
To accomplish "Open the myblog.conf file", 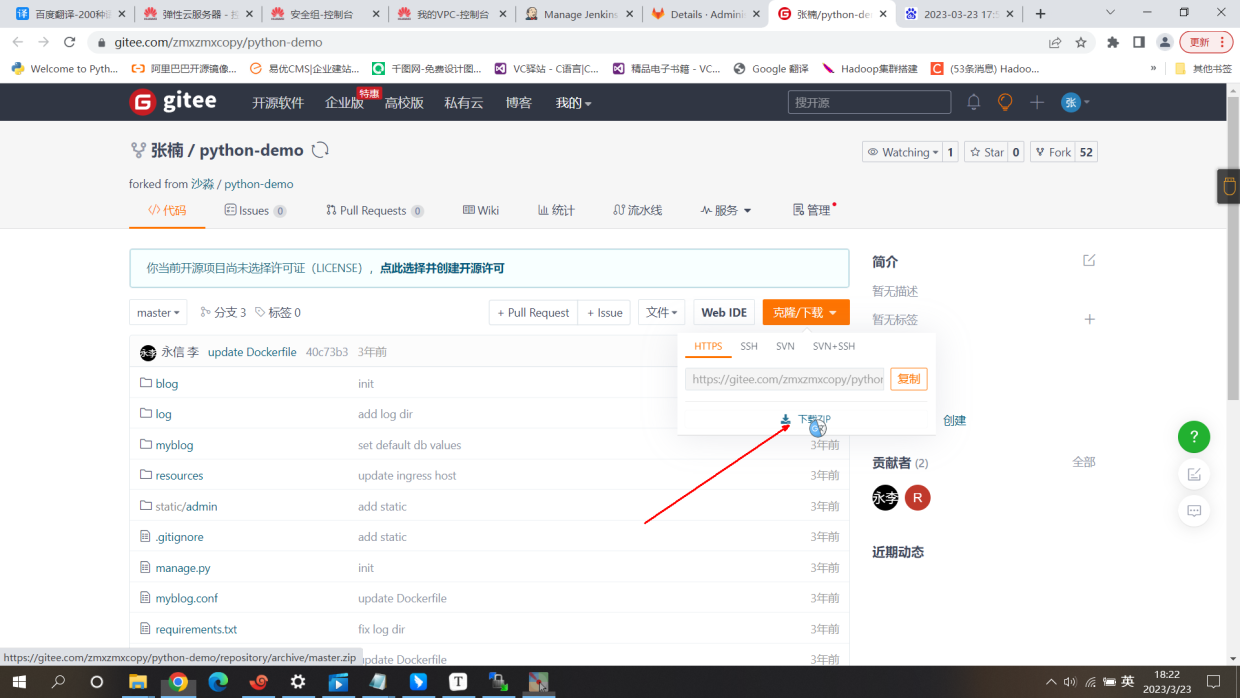I will (186, 598).
